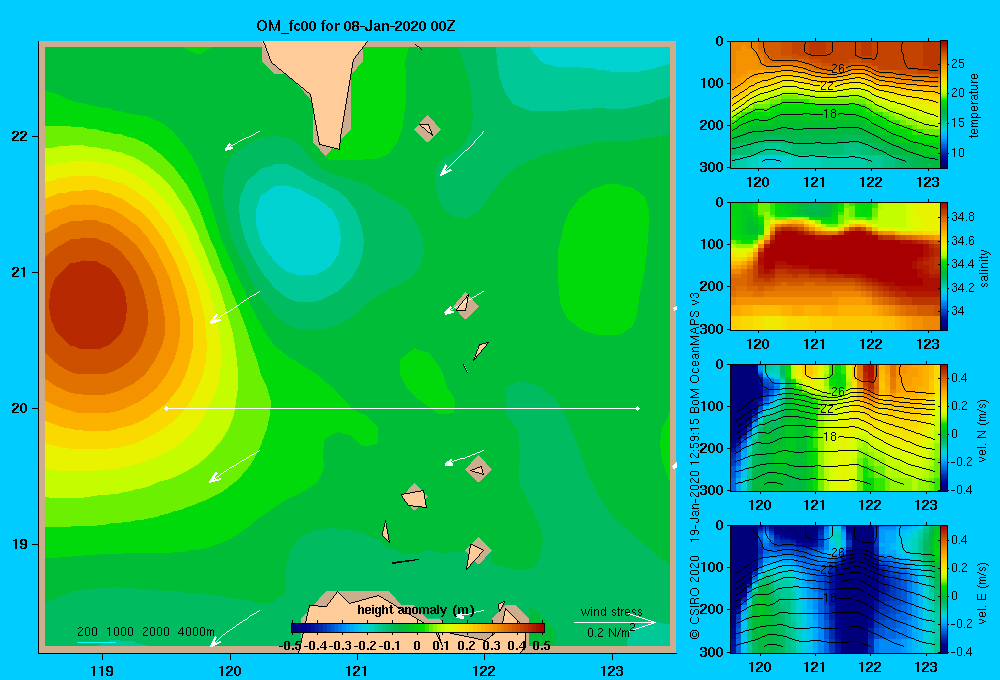This screenshot has height=680, width=1000.
Task: Click the dark red high anomaly core on map
Action: 87,305
